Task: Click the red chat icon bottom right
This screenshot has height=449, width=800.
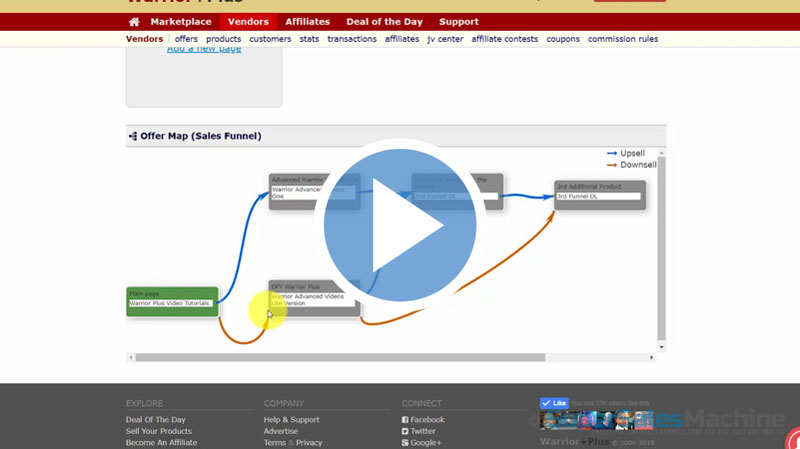Action: tap(794, 439)
